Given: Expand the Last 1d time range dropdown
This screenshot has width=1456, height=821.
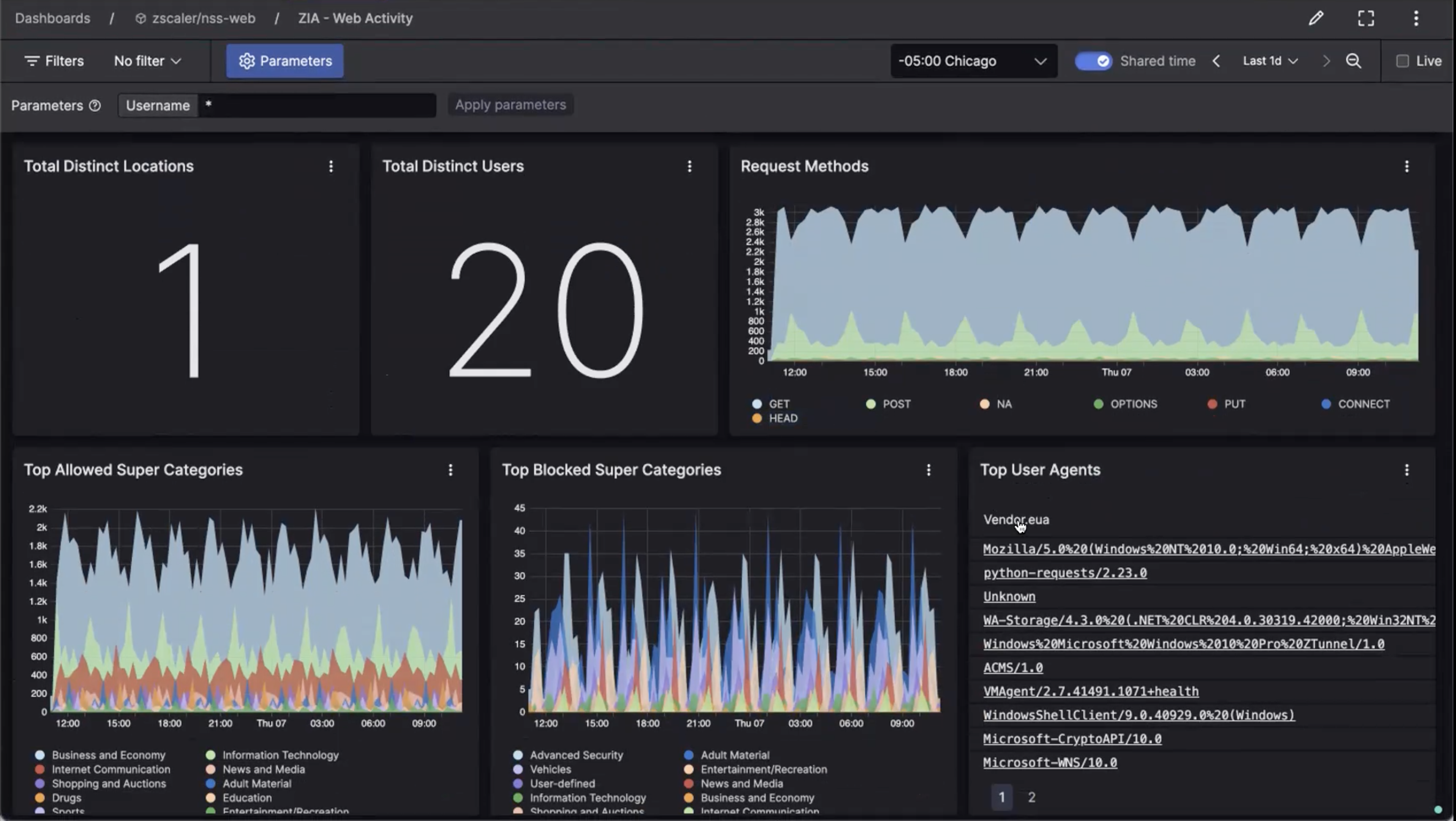Looking at the screenshot, I should (1270, 61).
